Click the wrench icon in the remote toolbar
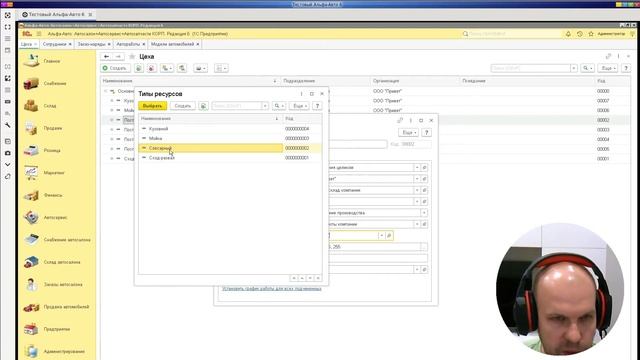Screen dimensions: 640x360 [x=8, y=125]
